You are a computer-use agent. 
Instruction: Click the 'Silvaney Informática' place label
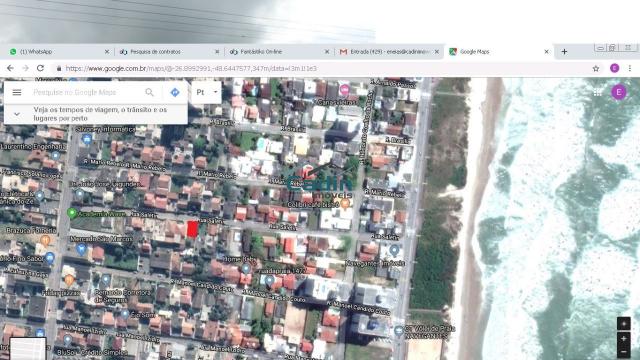tap(106, 129)
